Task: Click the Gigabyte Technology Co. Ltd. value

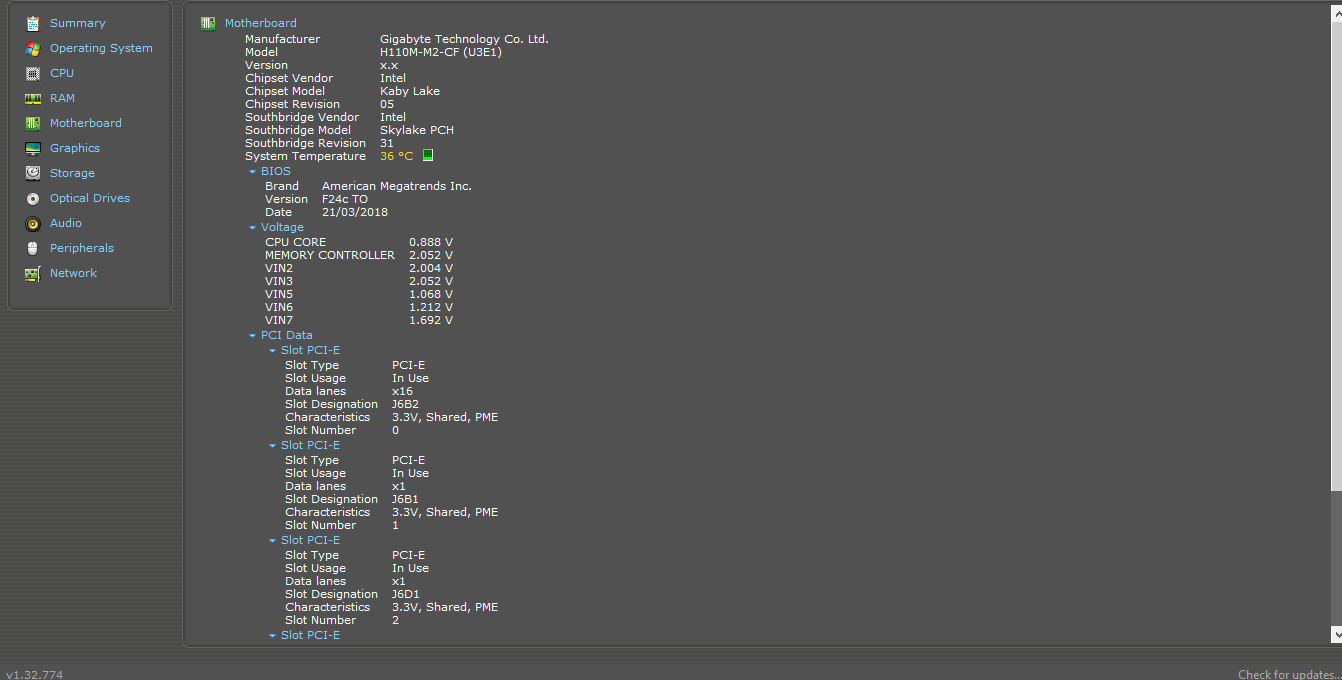Action: [464, 39]
